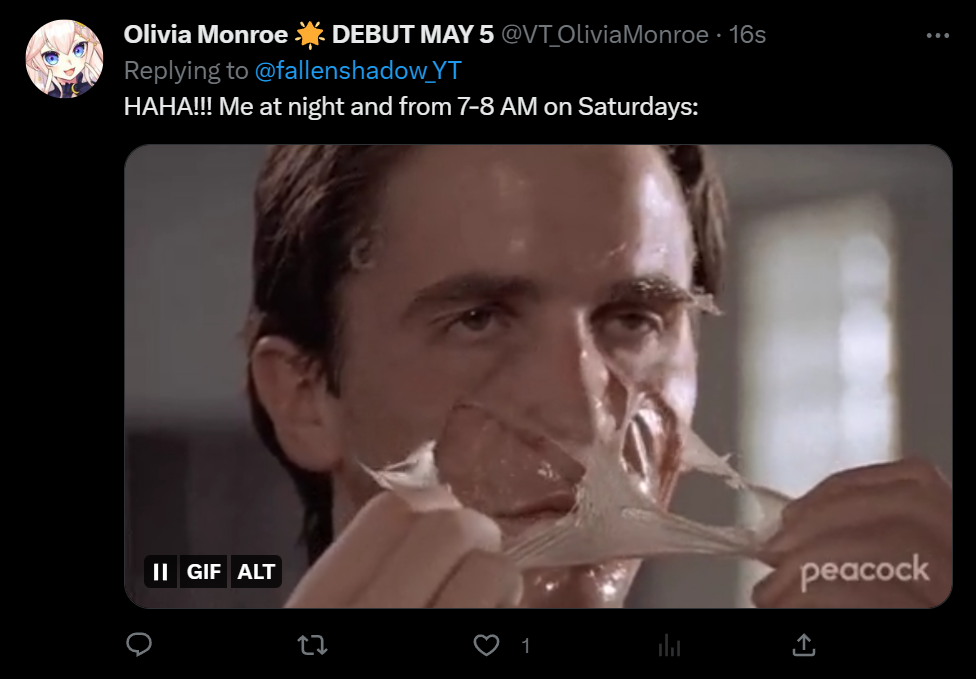Click the tweet text starting with HAHA
Screen dimensions: 976x679
tap(410, 106)
